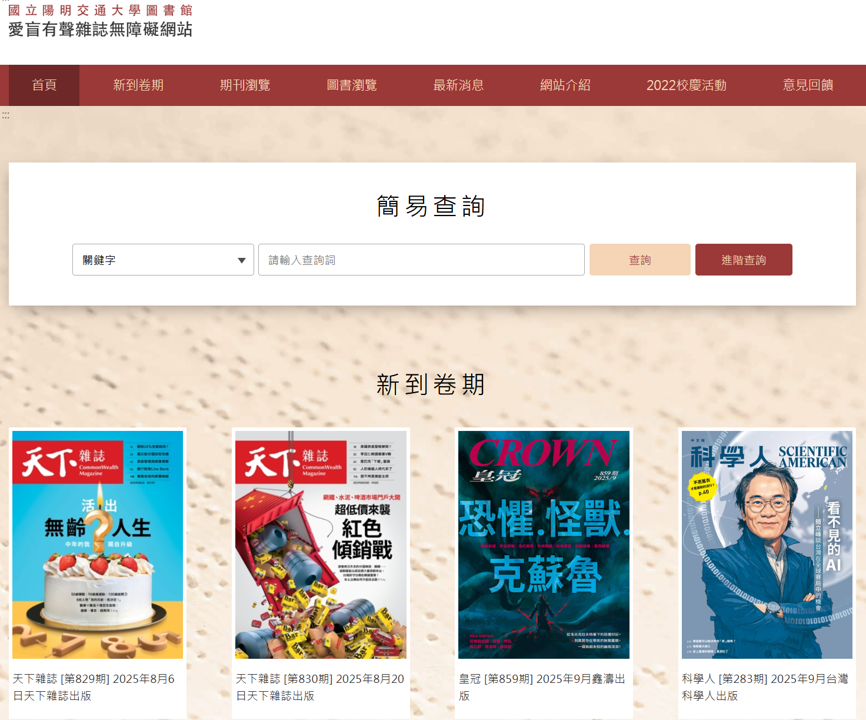Select 最新消息 in the top menu
The width and height of the screenshot is (866, 720).
click(x=458, y=85)
